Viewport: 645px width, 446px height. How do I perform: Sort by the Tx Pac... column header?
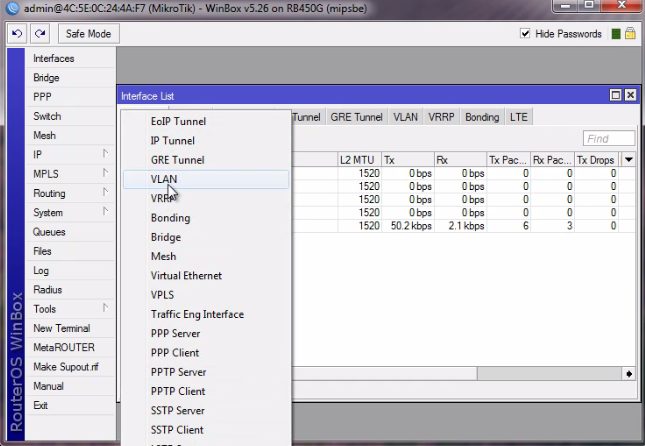tap(509, 160)
